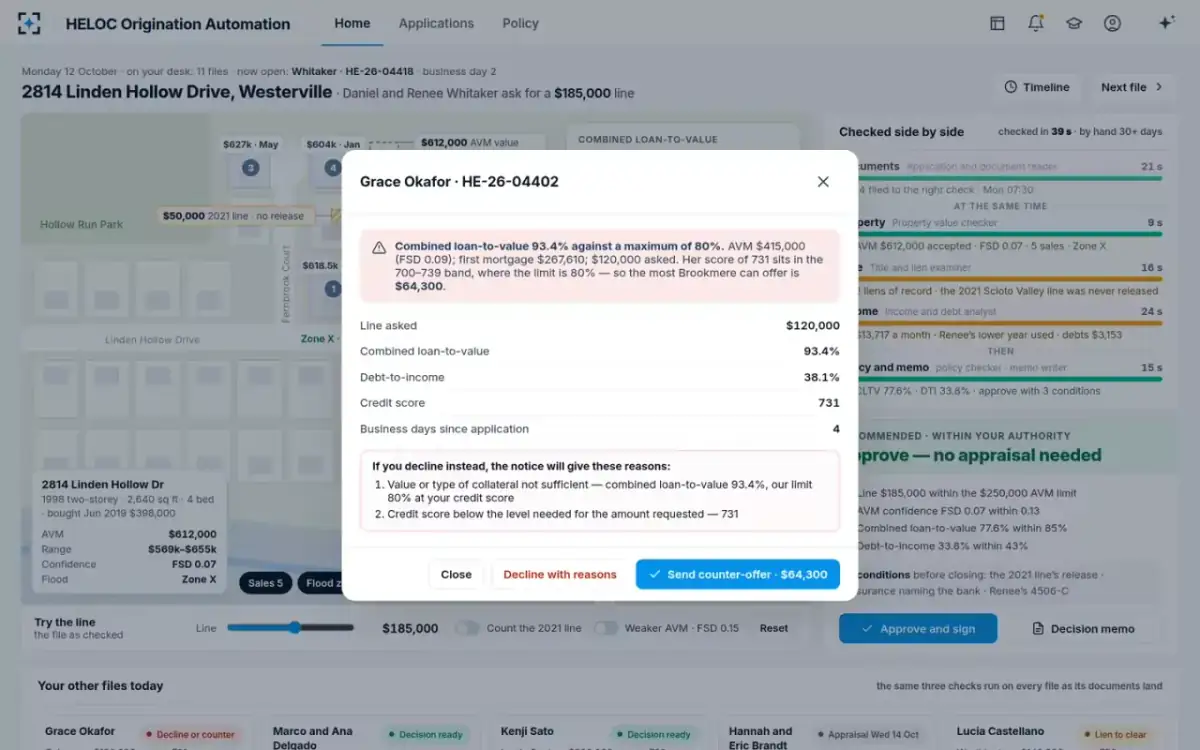
Task: Open the Policy tab
Action: coord(520,23)
